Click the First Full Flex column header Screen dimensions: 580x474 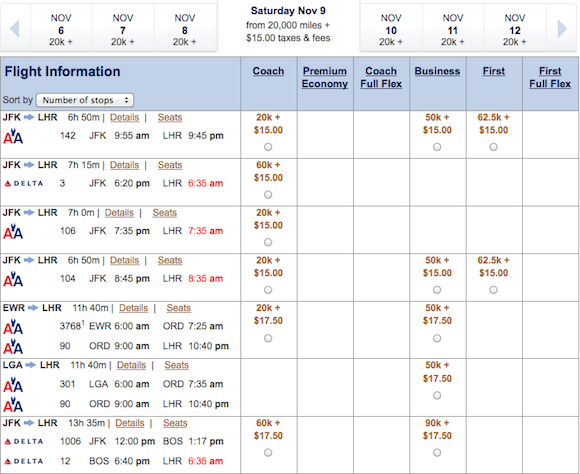tap(550, 77)
